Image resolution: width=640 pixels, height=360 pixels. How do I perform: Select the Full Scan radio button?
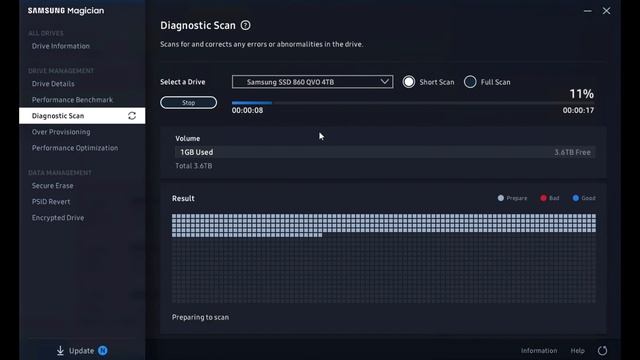tap(470, 82)
